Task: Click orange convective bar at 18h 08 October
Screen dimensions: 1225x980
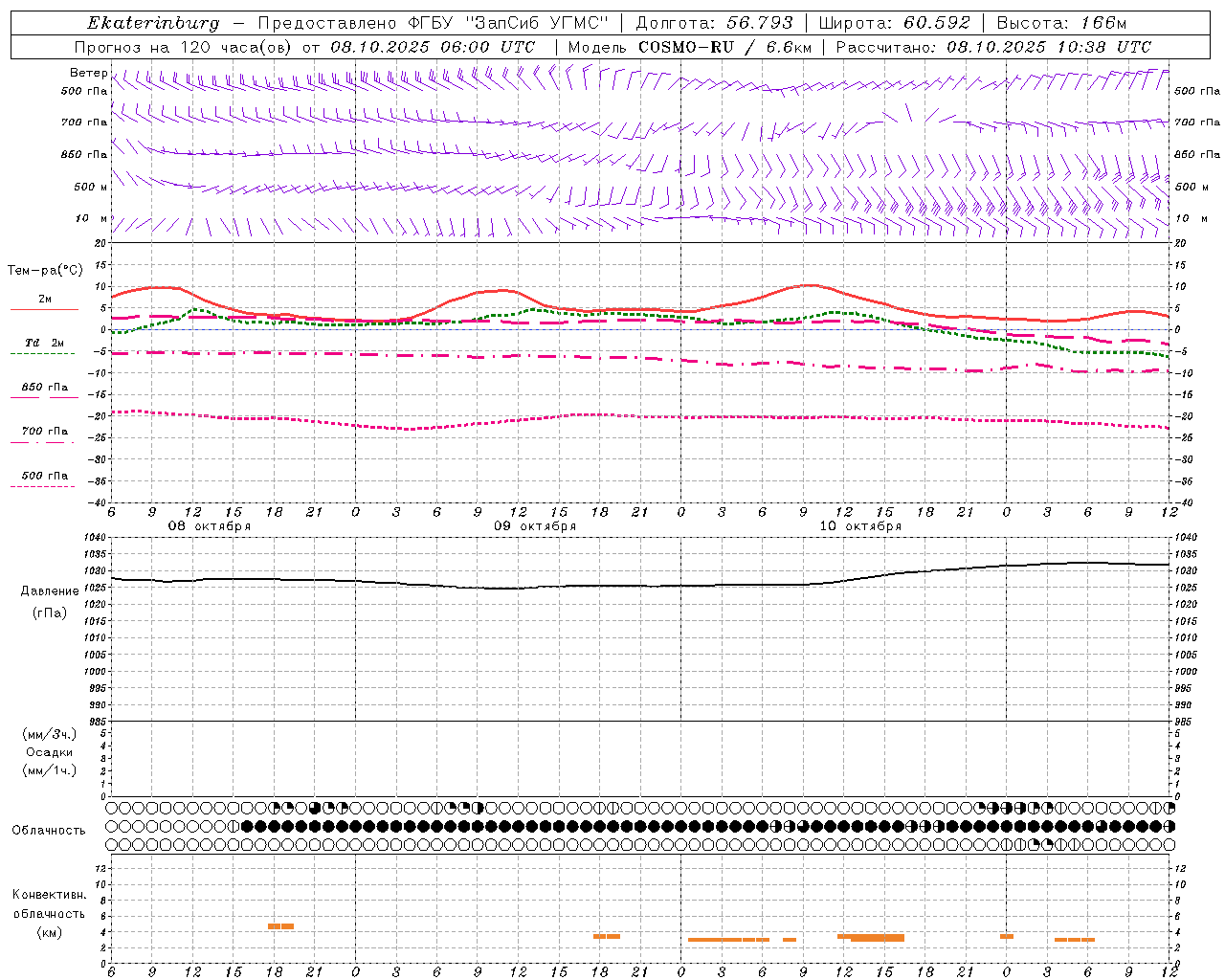Action: tap(281, 926)
